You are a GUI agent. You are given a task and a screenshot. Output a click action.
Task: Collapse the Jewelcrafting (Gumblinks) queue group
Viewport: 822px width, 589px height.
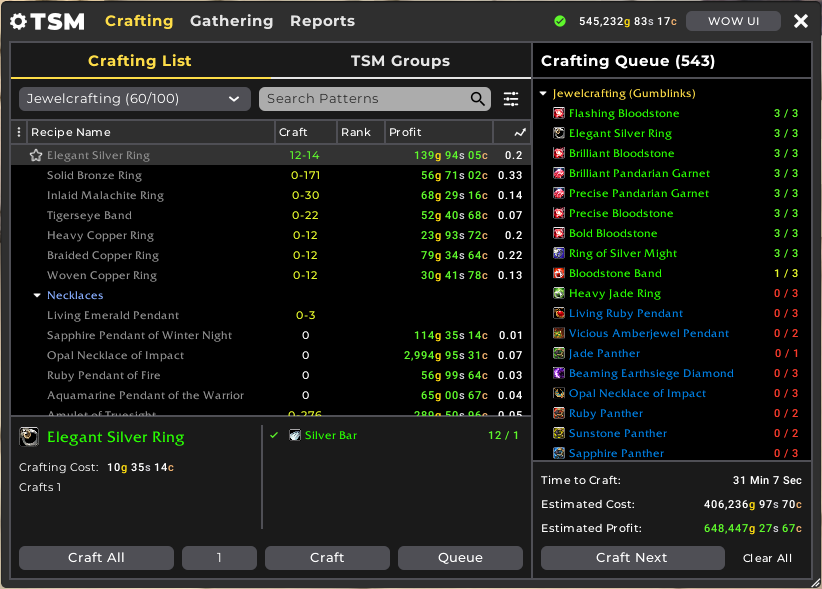click(x=544, y=94)
